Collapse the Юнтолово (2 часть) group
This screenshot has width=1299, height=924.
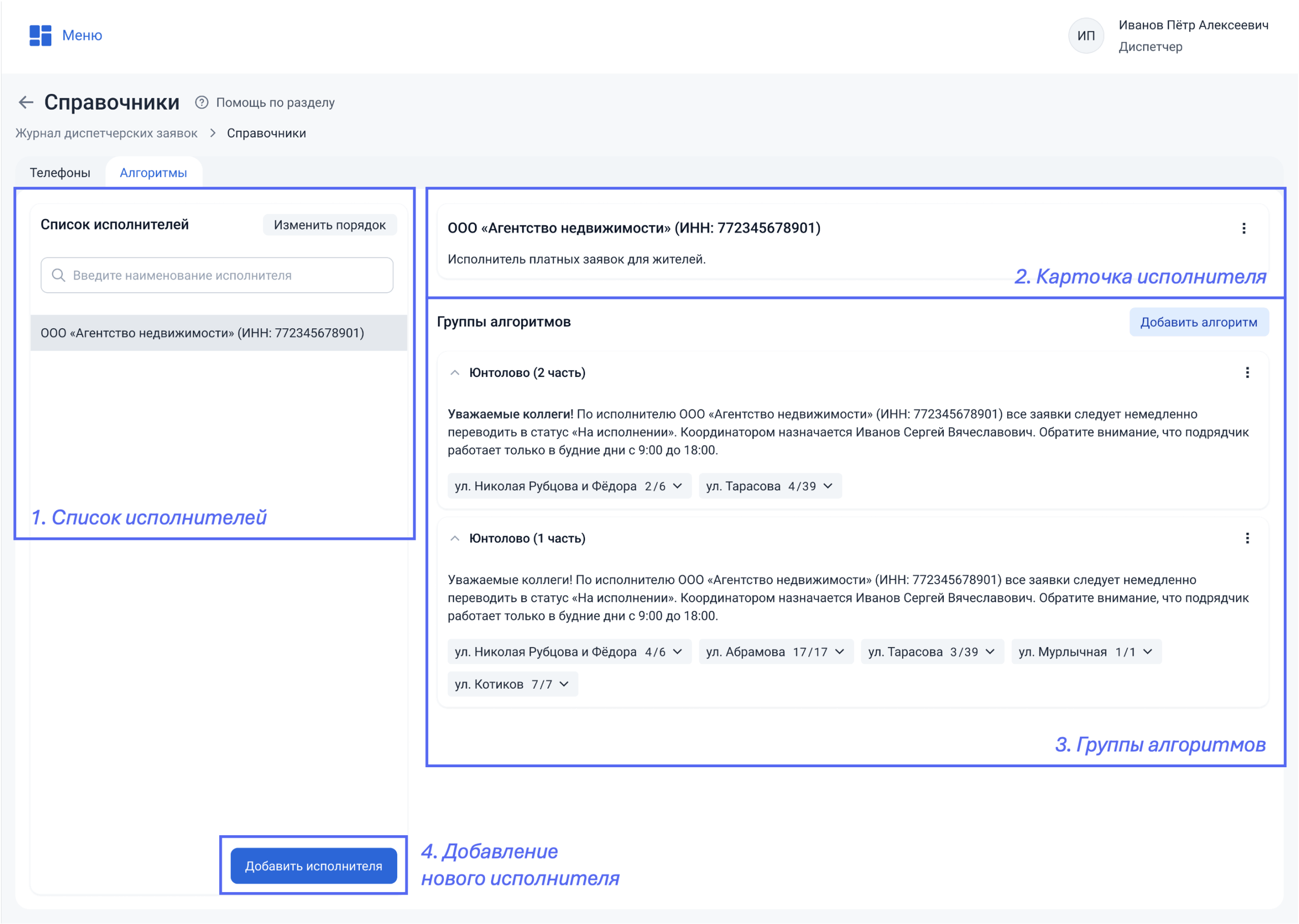[455, 372]
